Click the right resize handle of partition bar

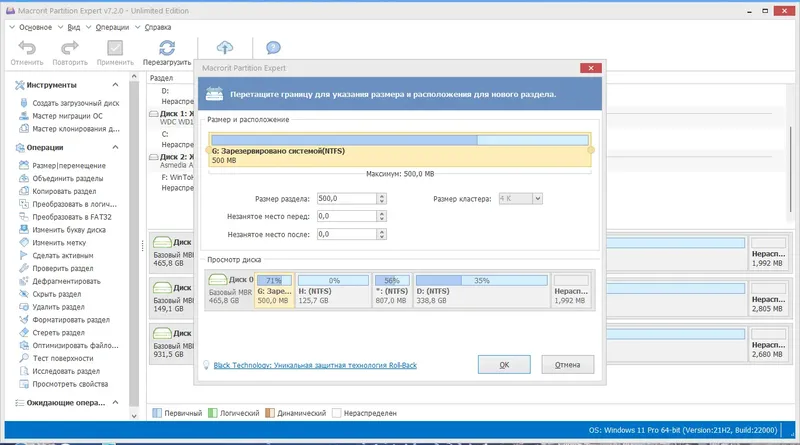pyautogui.click(x=591, y=150)
